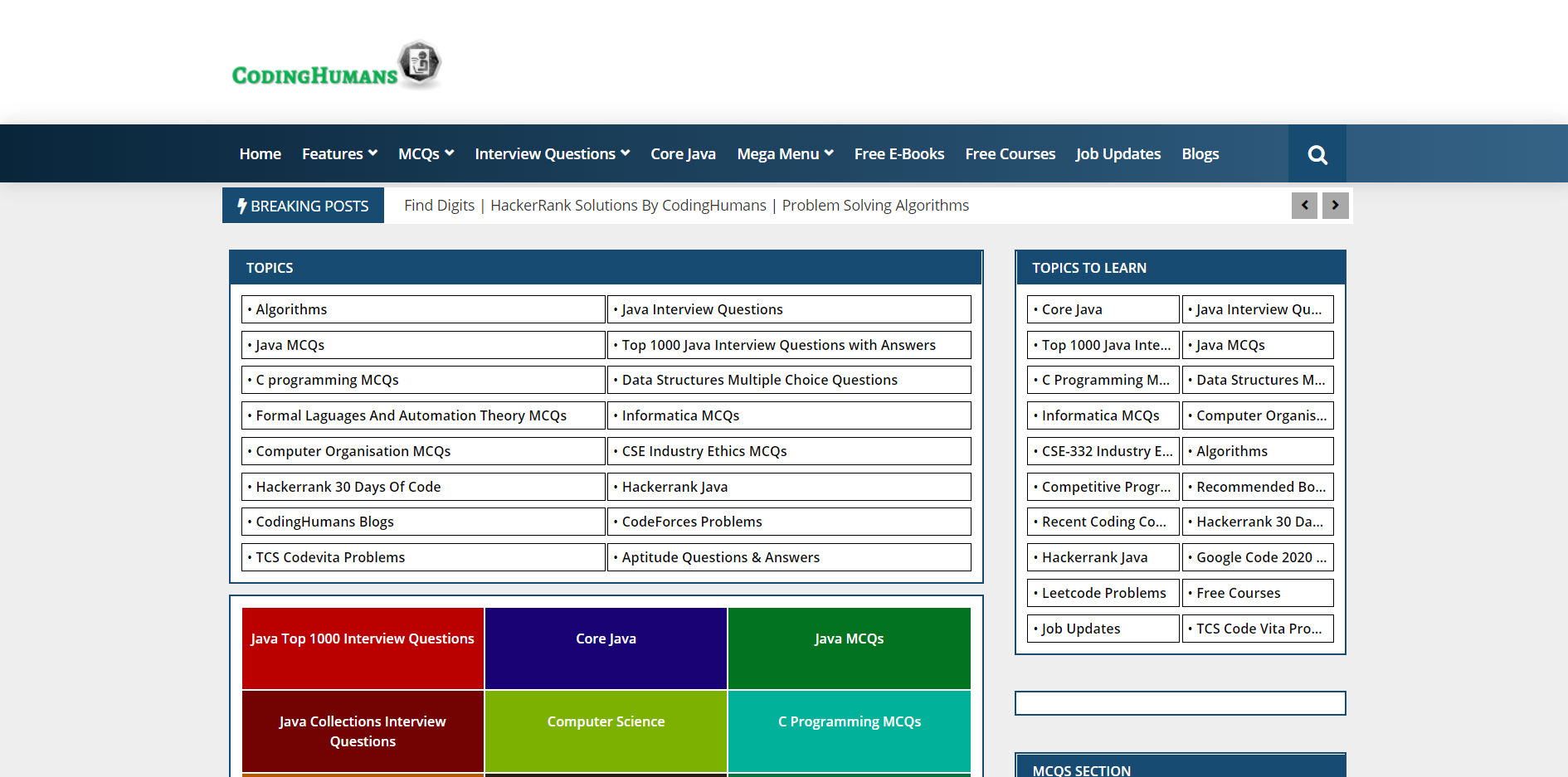Open the search magnifier icon

(x=1317, y=154)
